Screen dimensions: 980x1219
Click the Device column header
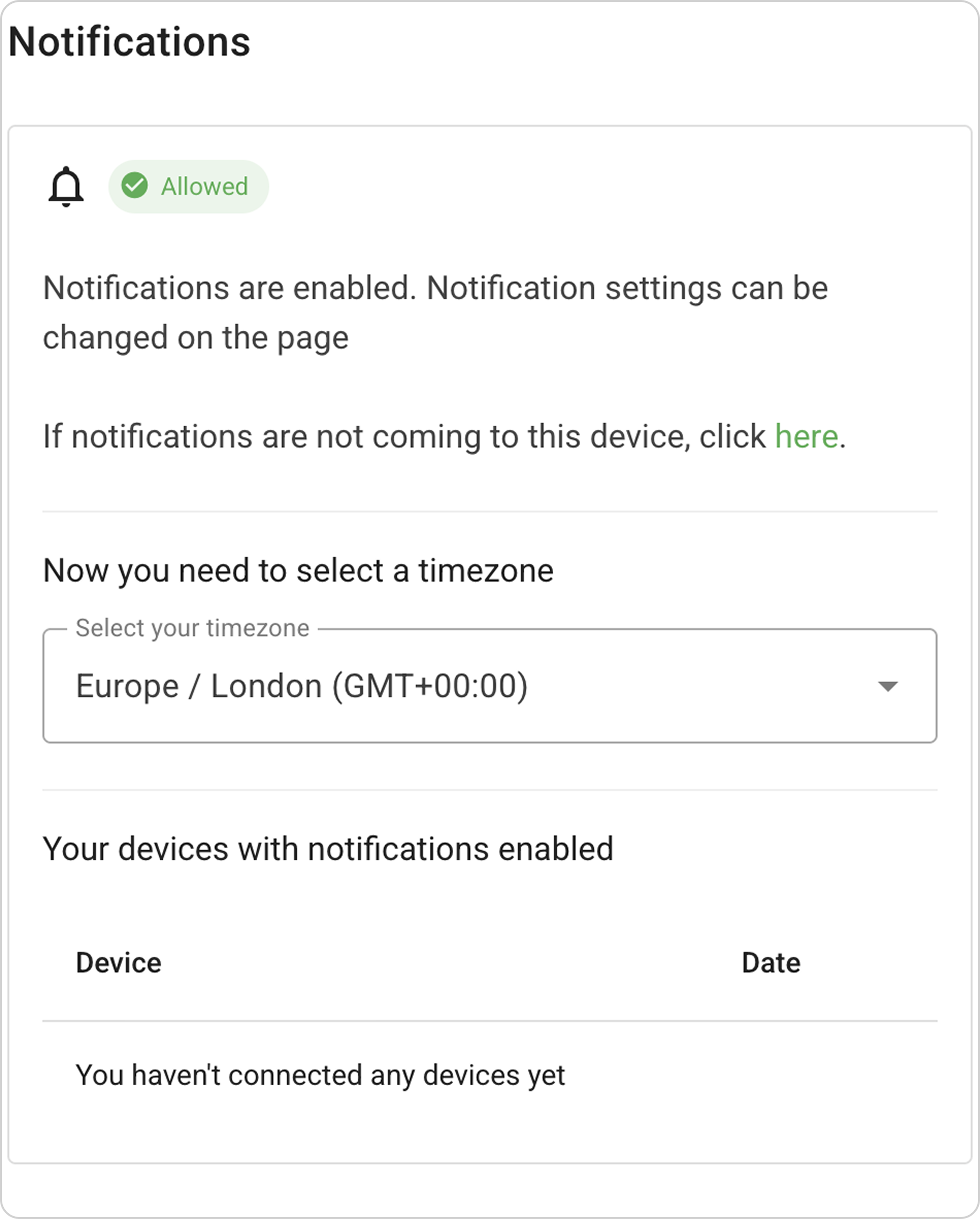119,963
